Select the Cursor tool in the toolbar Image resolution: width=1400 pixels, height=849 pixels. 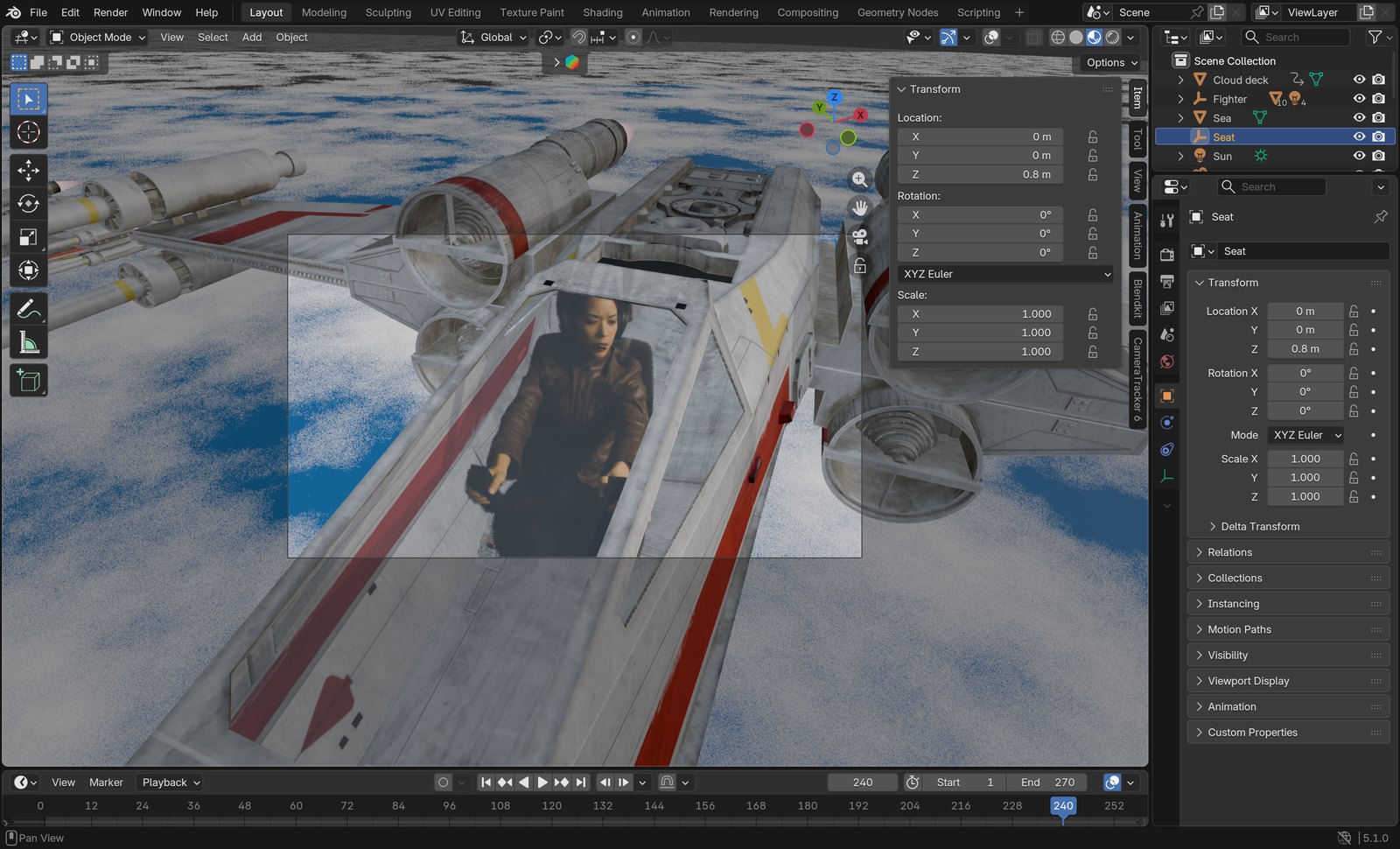click(x=29, y=132)
